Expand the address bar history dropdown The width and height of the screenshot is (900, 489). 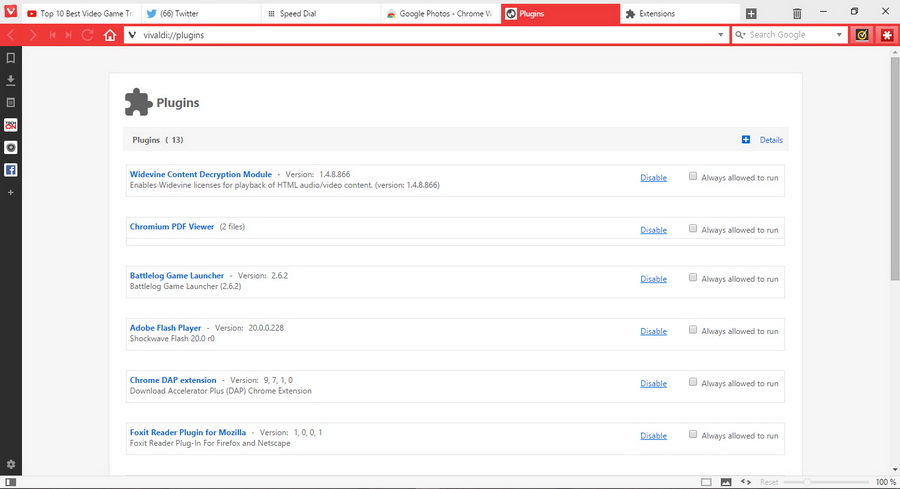[x=722, y=35]
